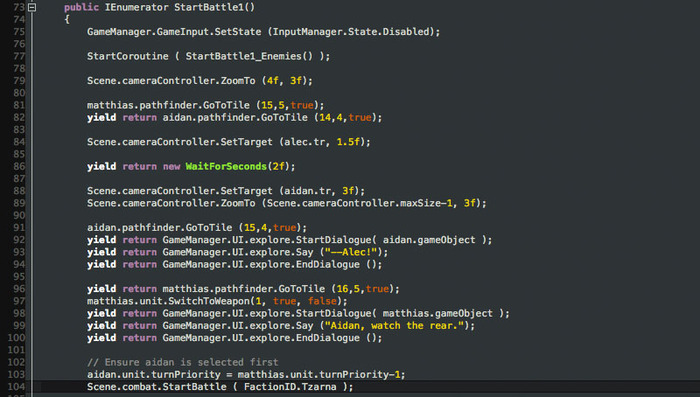Click the ZoomTo call on line 79
This screenshot has height=397, width=700.
[x=238, y=81]
